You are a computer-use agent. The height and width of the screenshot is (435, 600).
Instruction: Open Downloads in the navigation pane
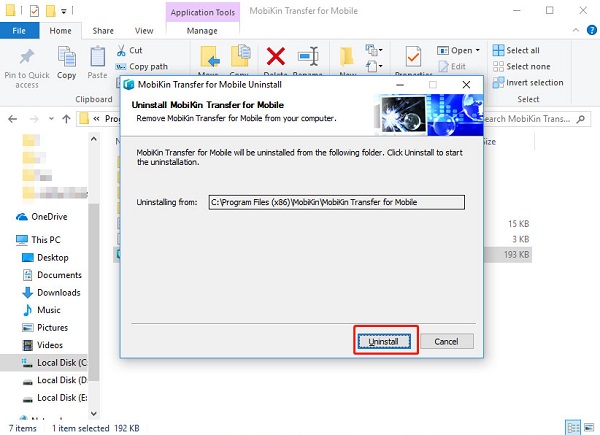51,292
